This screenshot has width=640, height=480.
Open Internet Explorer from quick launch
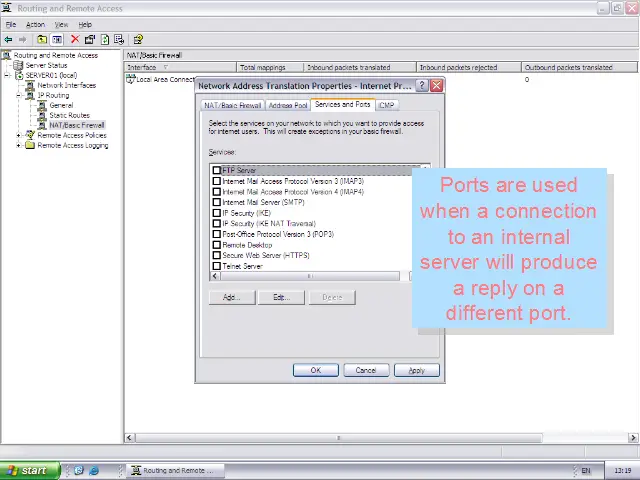(x=94, y=470)
